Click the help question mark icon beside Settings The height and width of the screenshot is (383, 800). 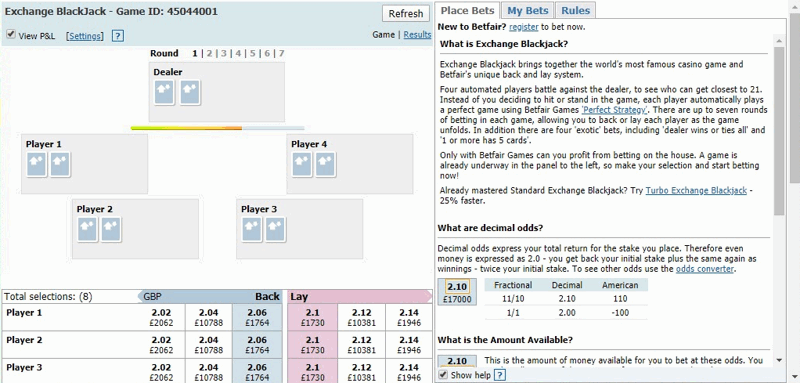pos(118,36)
